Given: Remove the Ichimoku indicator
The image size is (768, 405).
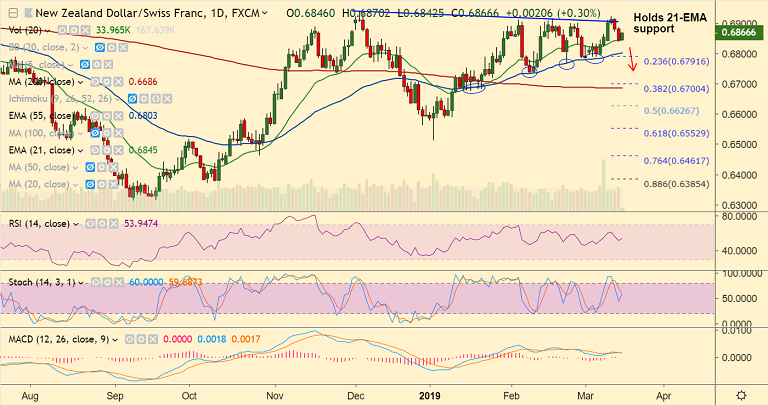Looking at the screenshot, I should point(167,99).
